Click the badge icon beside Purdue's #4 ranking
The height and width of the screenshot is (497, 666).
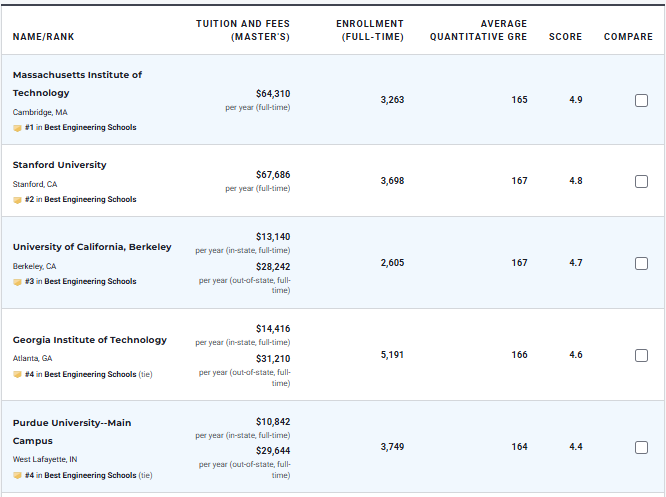(17, 476)
